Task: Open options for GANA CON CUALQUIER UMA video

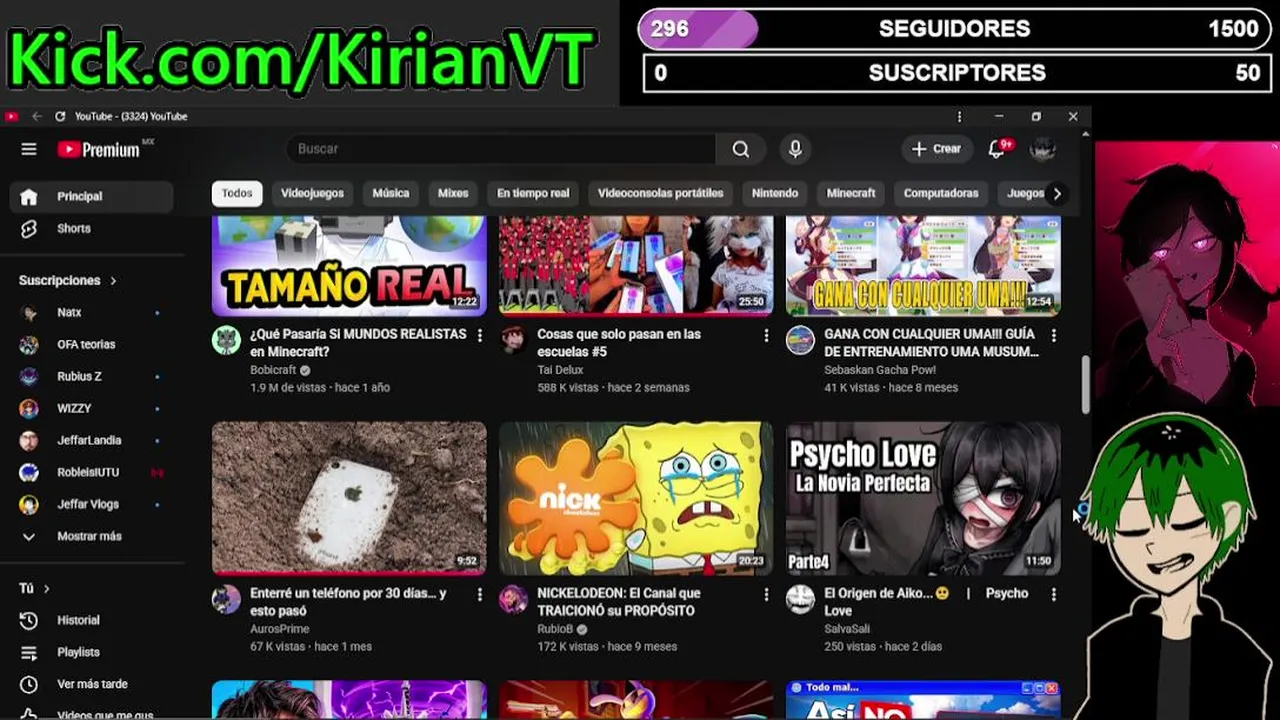Action: (x=1053, y=335)
